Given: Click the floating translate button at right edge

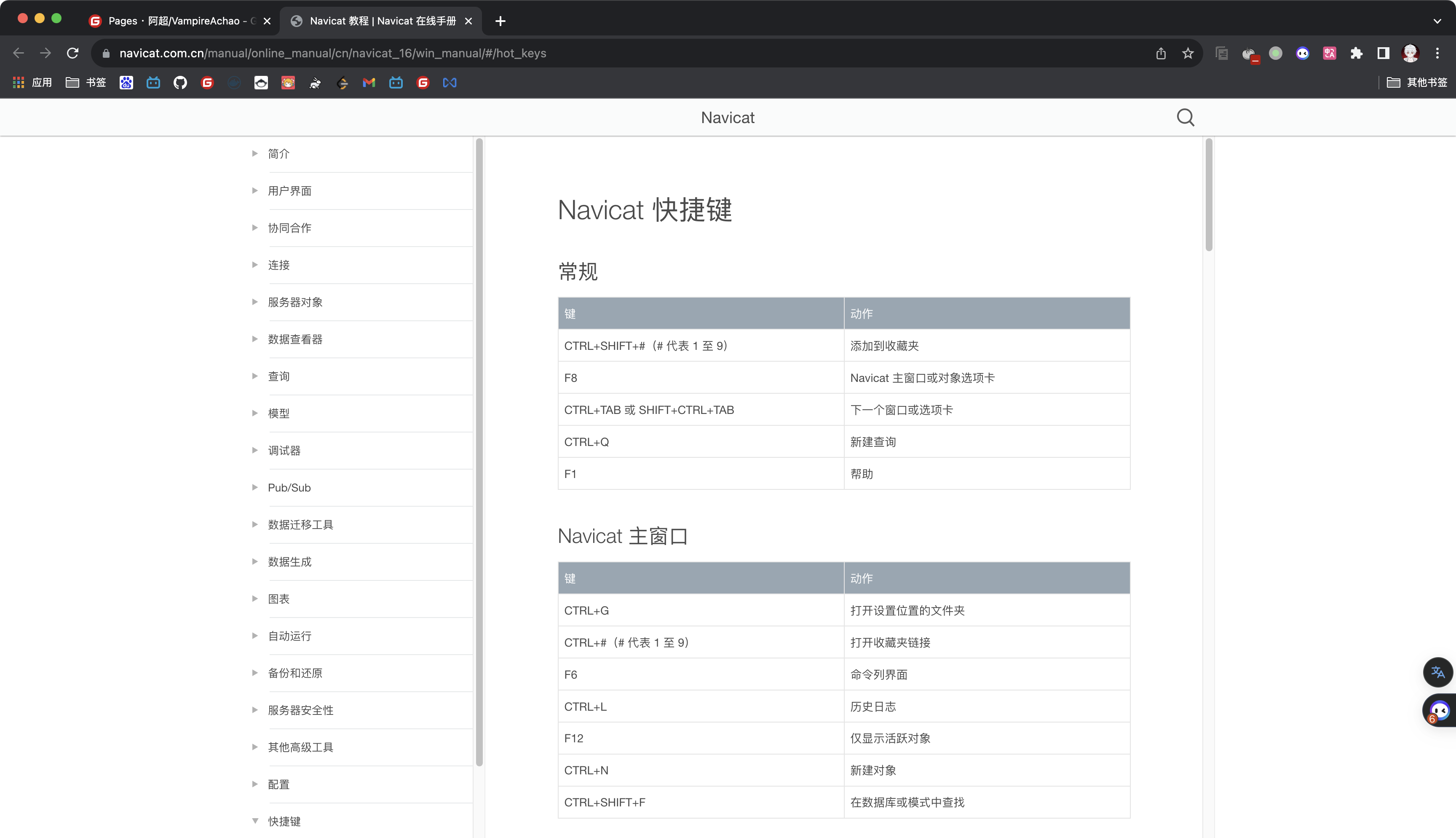Looking at the screenshot, I should 1437,671.
